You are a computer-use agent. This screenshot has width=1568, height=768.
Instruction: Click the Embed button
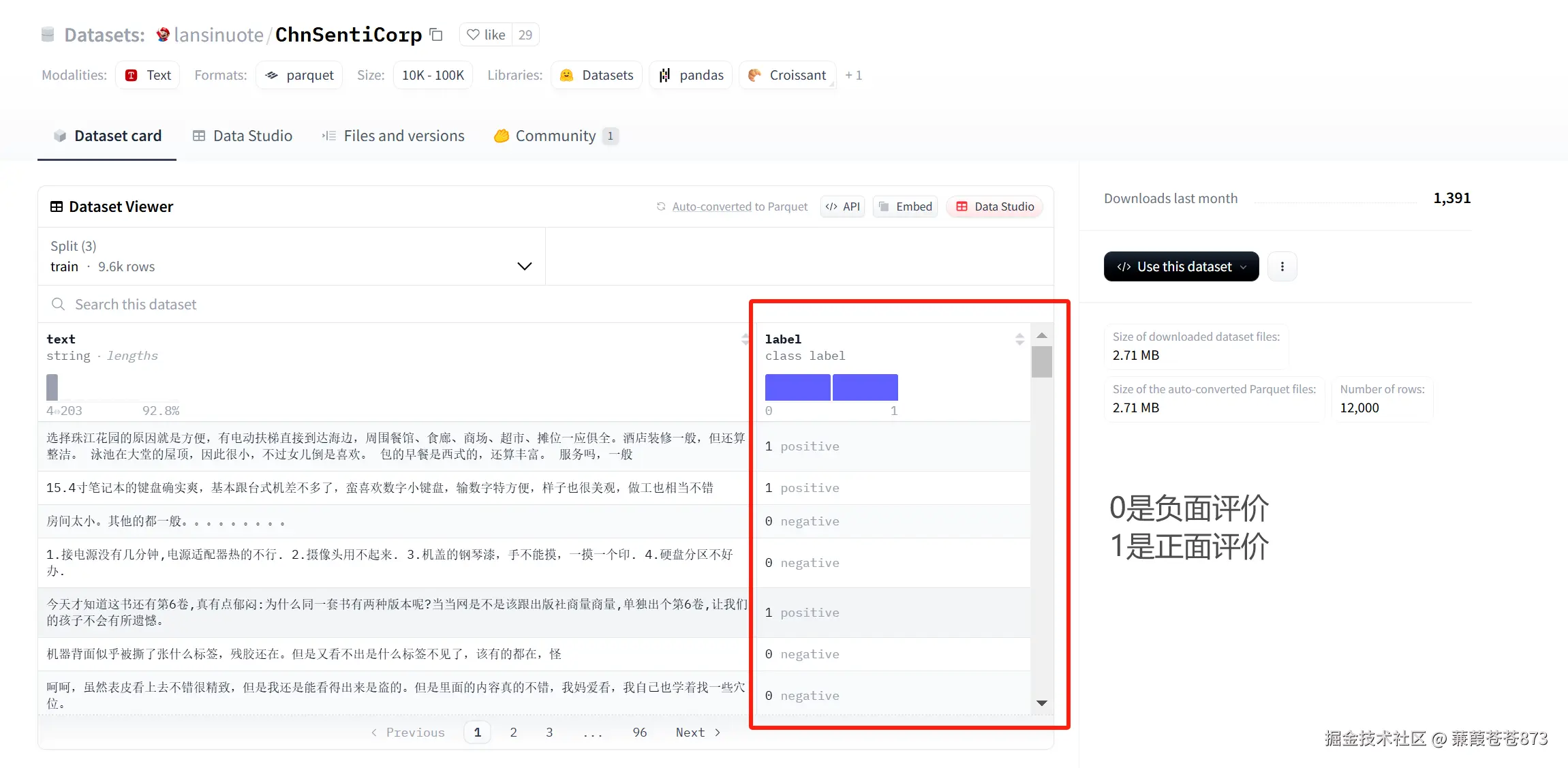(906, 206)
